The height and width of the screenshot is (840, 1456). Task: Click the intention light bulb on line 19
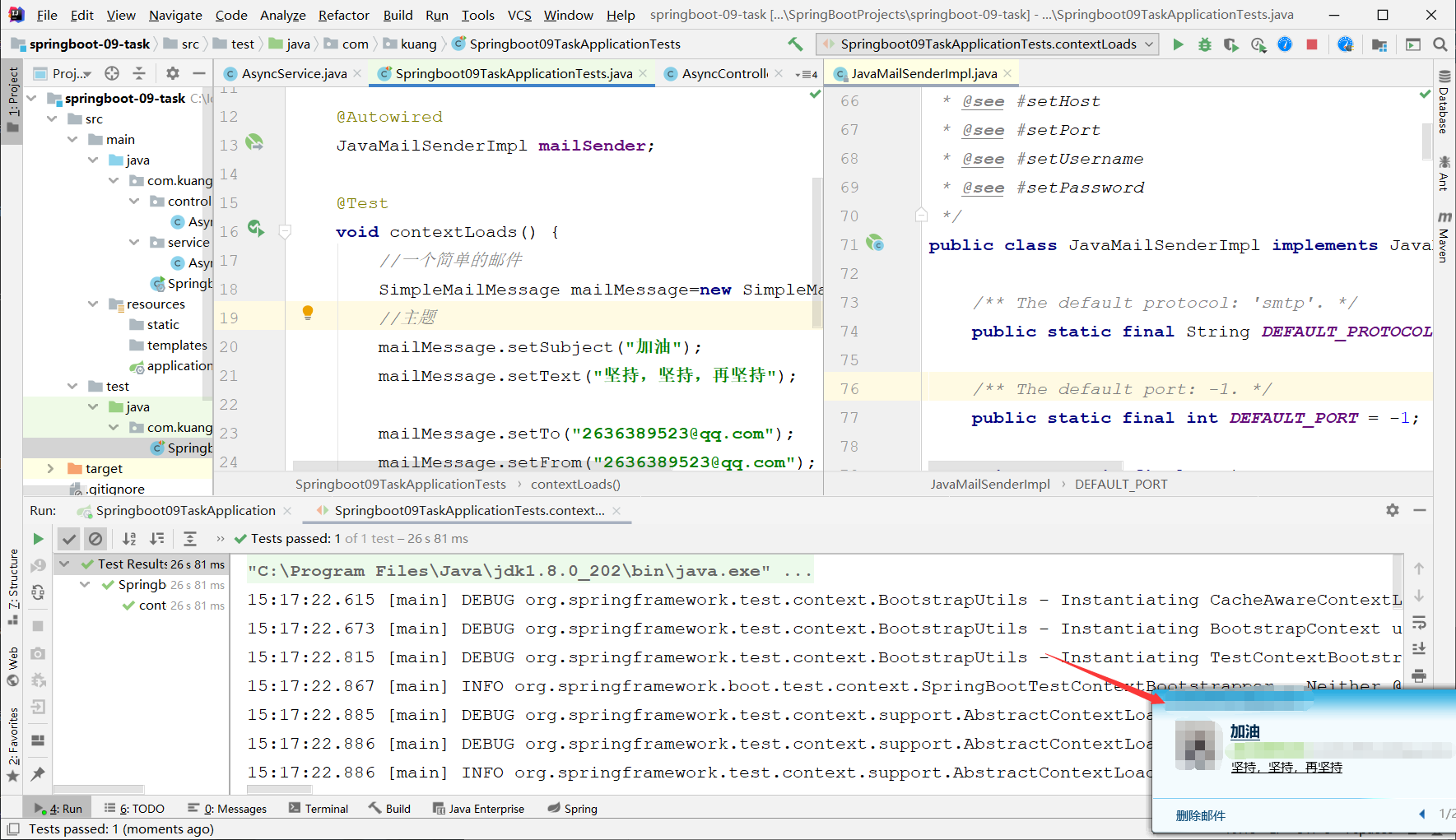tap(308, 313)
